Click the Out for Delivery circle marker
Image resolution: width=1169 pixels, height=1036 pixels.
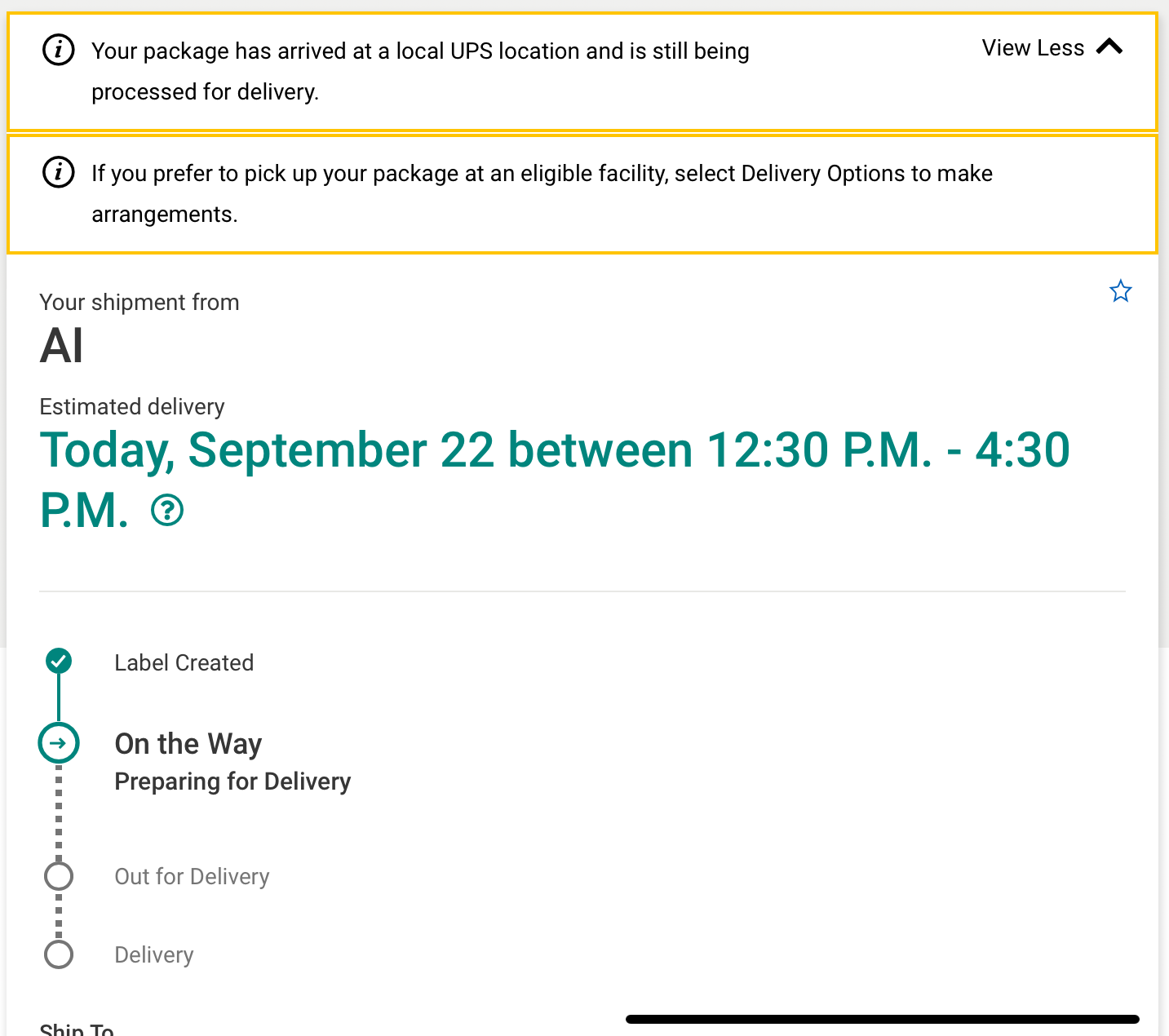pos(59,876)
